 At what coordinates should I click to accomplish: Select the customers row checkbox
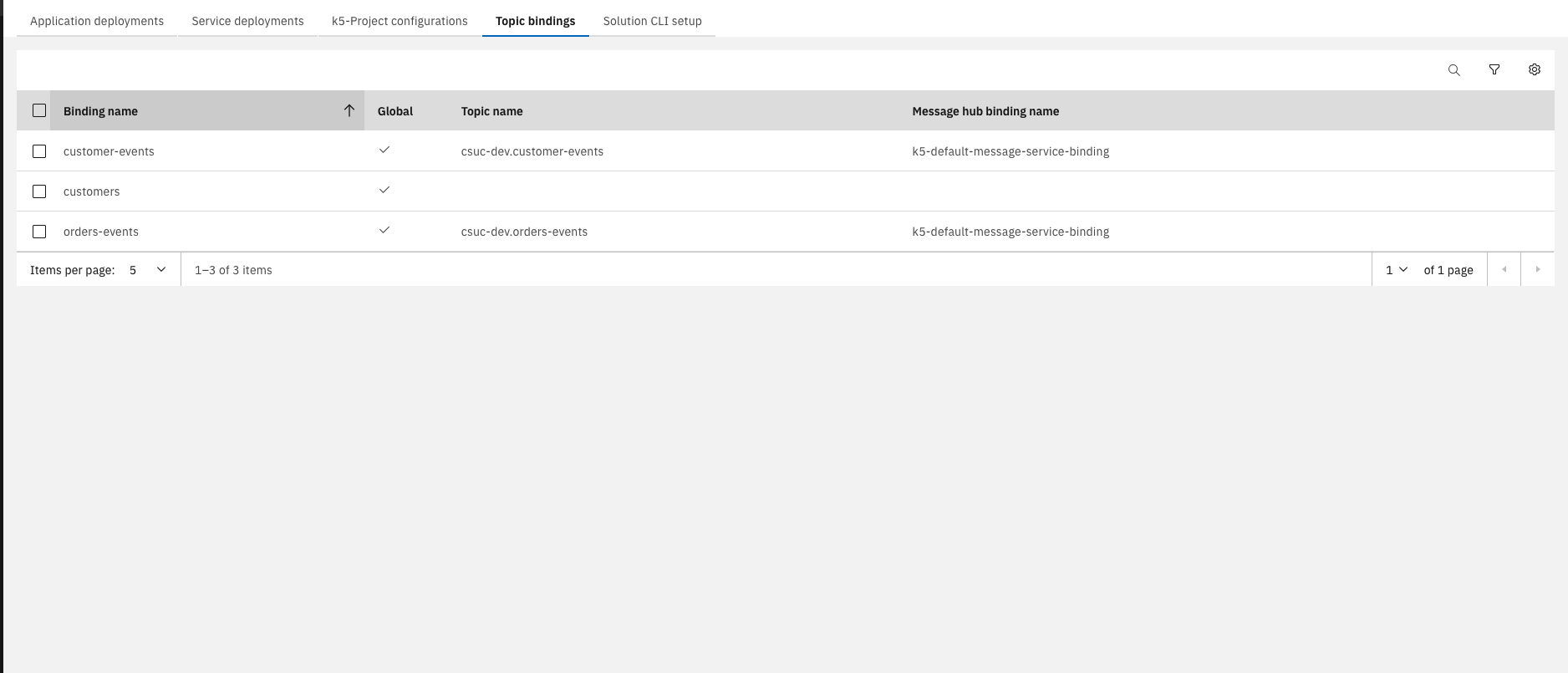pyautogui.click(x=39, y=191)
